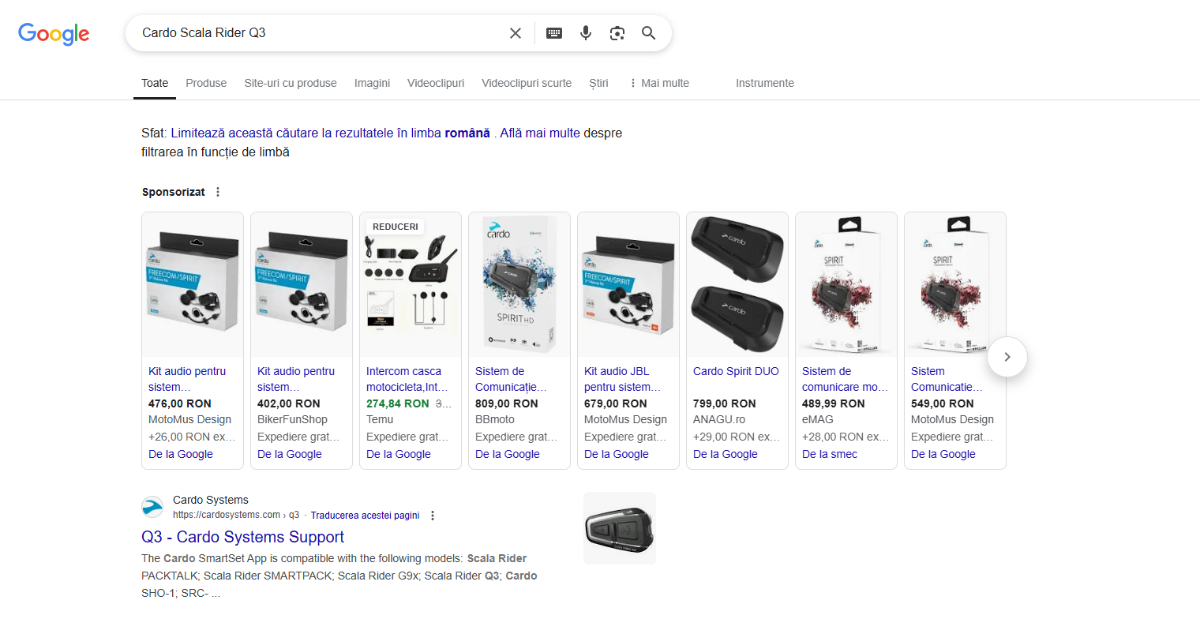Open the Q3 - Cardo Systems Support result
Screen dimensions: 1200x619
coord(243,537)
